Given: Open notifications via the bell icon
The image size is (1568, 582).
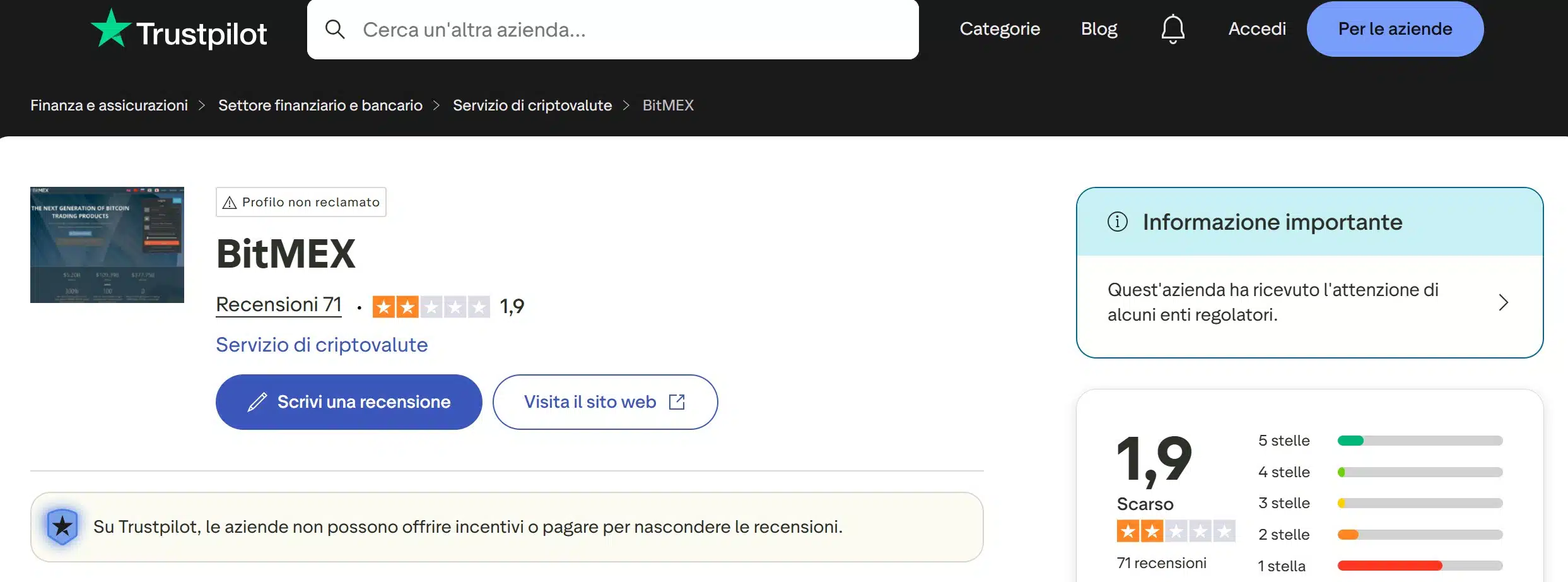Looking at the screenshot, I should tap(1173, 28).
